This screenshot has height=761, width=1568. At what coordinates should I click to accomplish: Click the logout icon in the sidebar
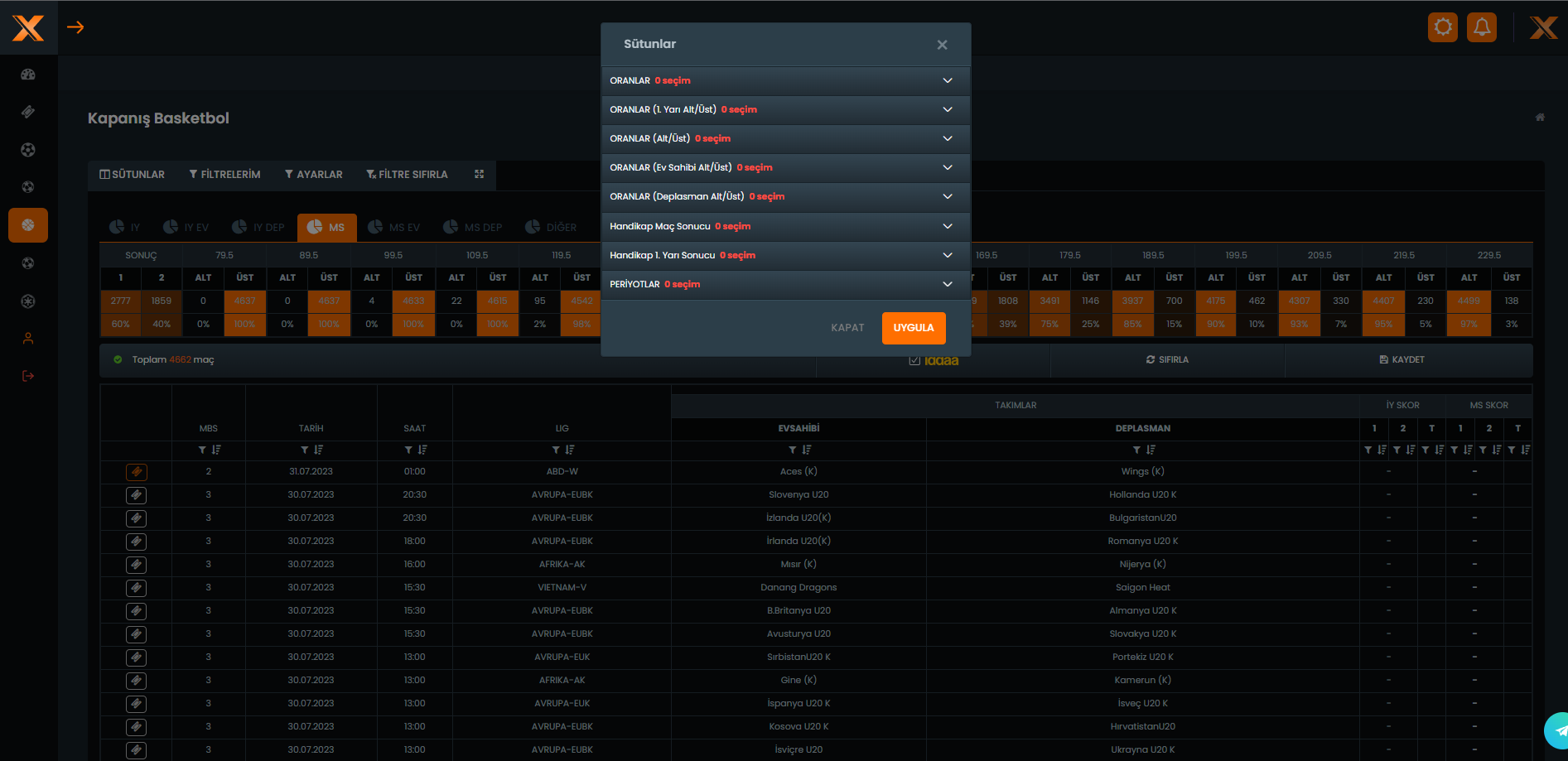click(28, 376)
